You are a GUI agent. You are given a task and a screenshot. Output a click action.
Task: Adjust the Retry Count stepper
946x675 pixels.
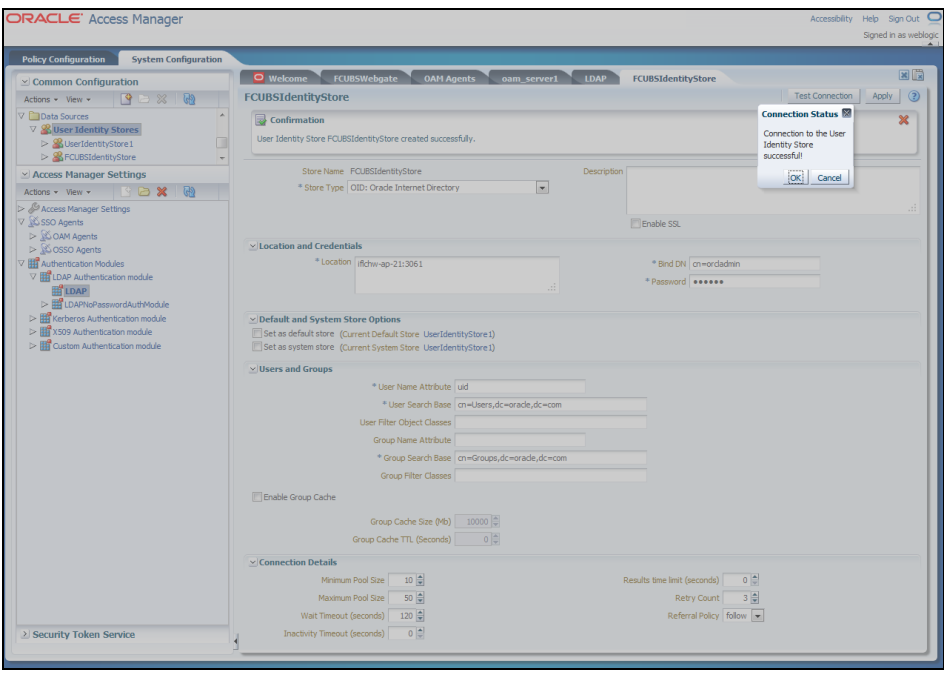click(x=755, y=598)
